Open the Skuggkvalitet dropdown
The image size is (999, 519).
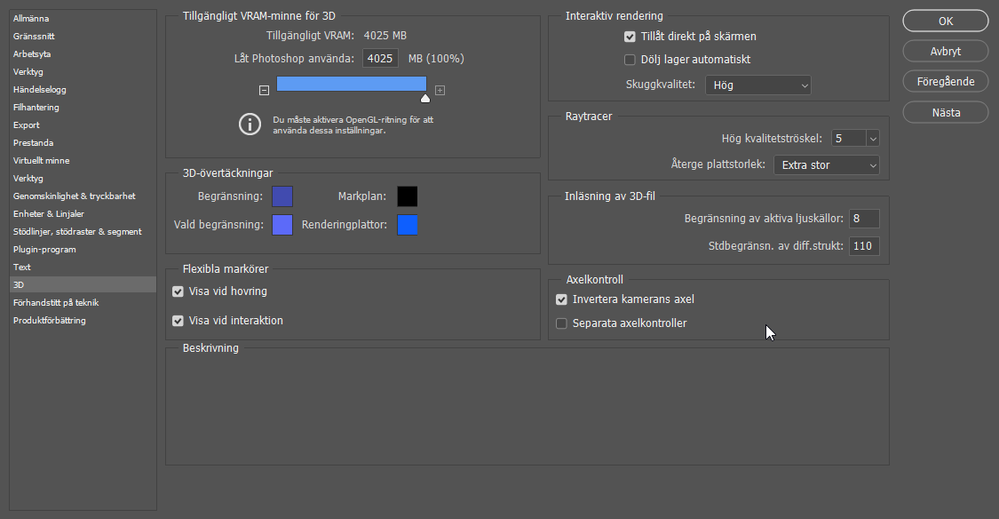pyautogui.click(x=757, y=86)
